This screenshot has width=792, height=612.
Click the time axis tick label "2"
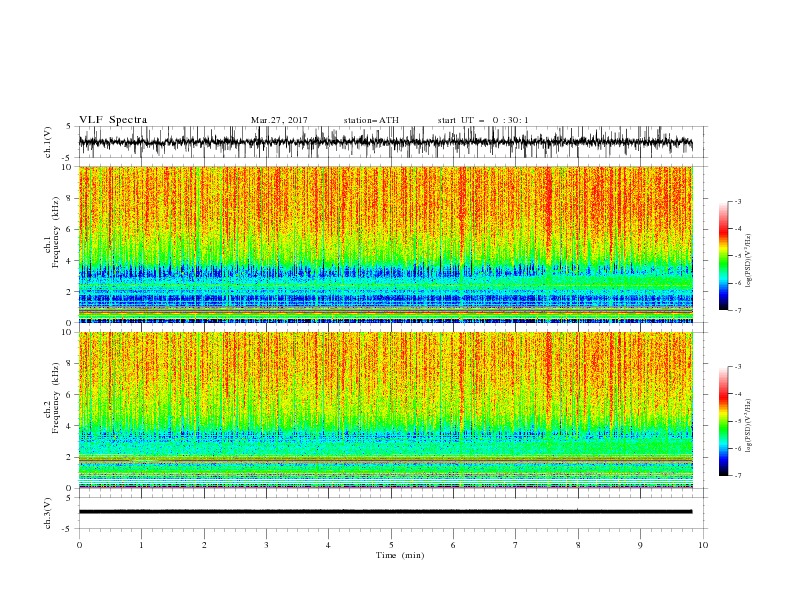pyautogui.click(x=204, y=545)
